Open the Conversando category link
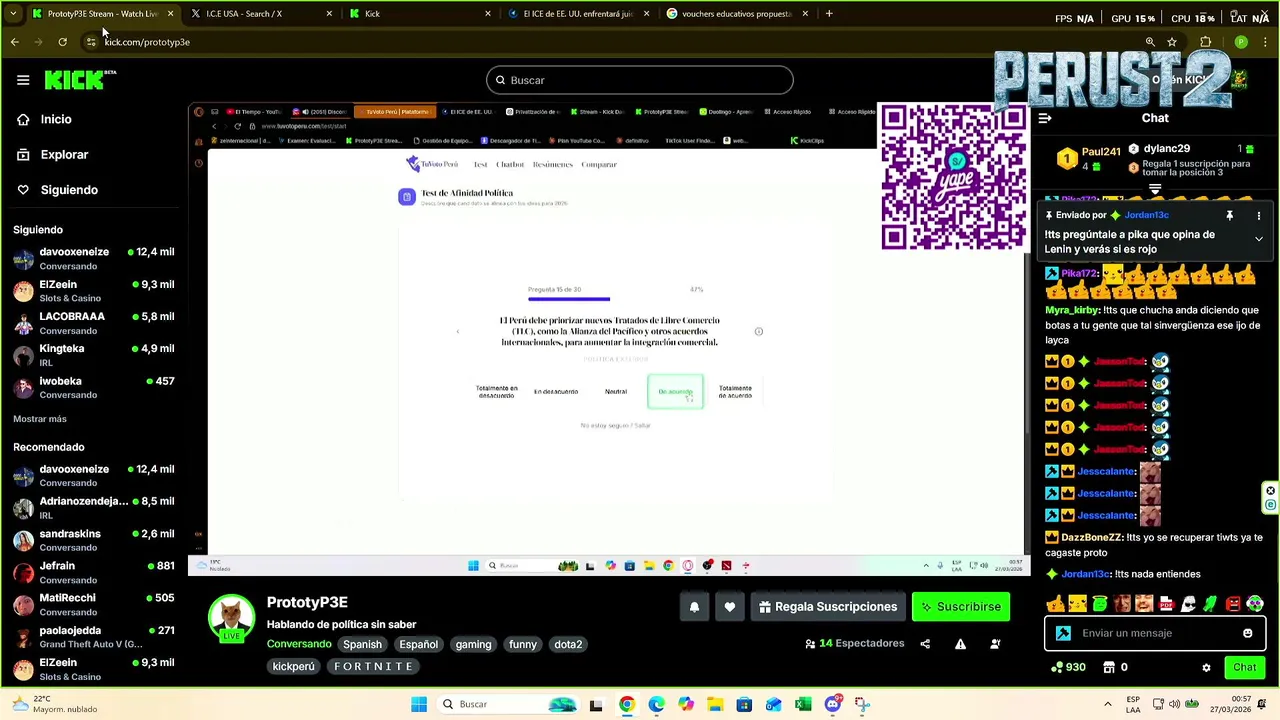 [x=299, y=645]
